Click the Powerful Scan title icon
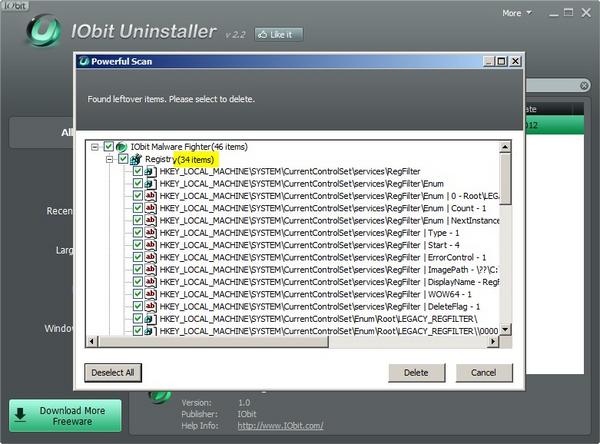This screenshot has width=600, height=444. [x=84, y=61]
